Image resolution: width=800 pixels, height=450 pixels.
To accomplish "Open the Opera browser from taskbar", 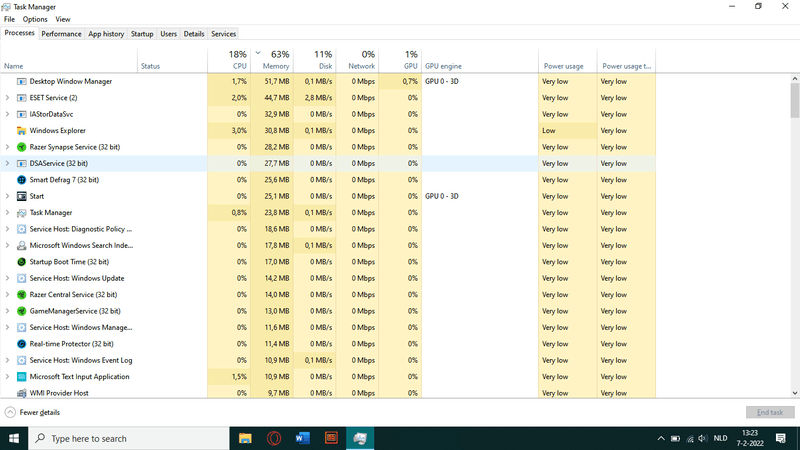I will click(274, 438).
